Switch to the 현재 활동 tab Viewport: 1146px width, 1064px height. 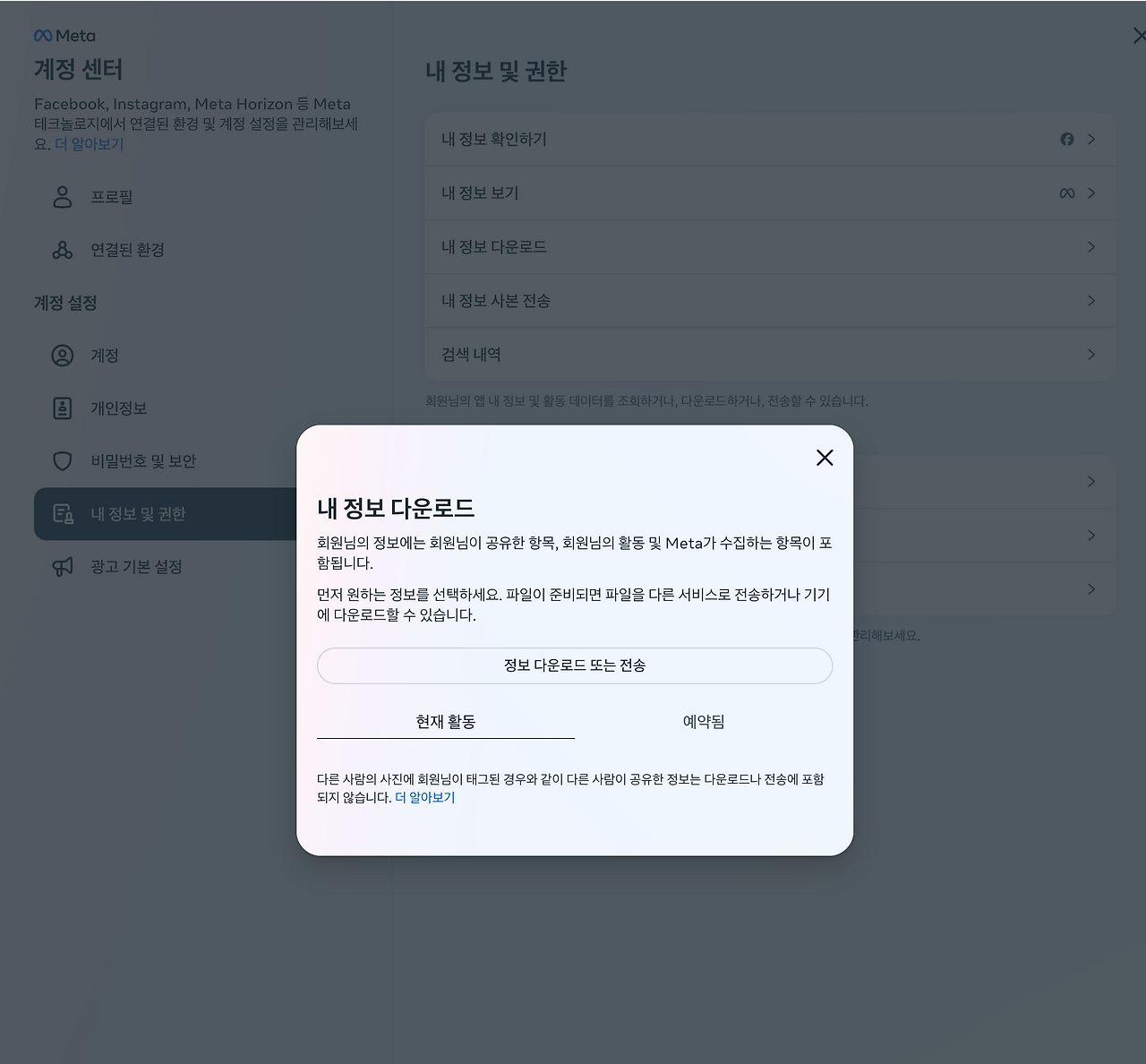(445, 721)
